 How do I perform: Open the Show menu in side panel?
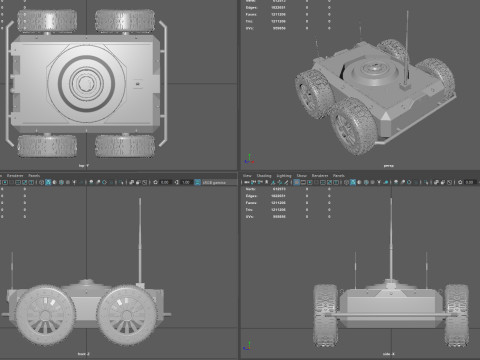302,175
